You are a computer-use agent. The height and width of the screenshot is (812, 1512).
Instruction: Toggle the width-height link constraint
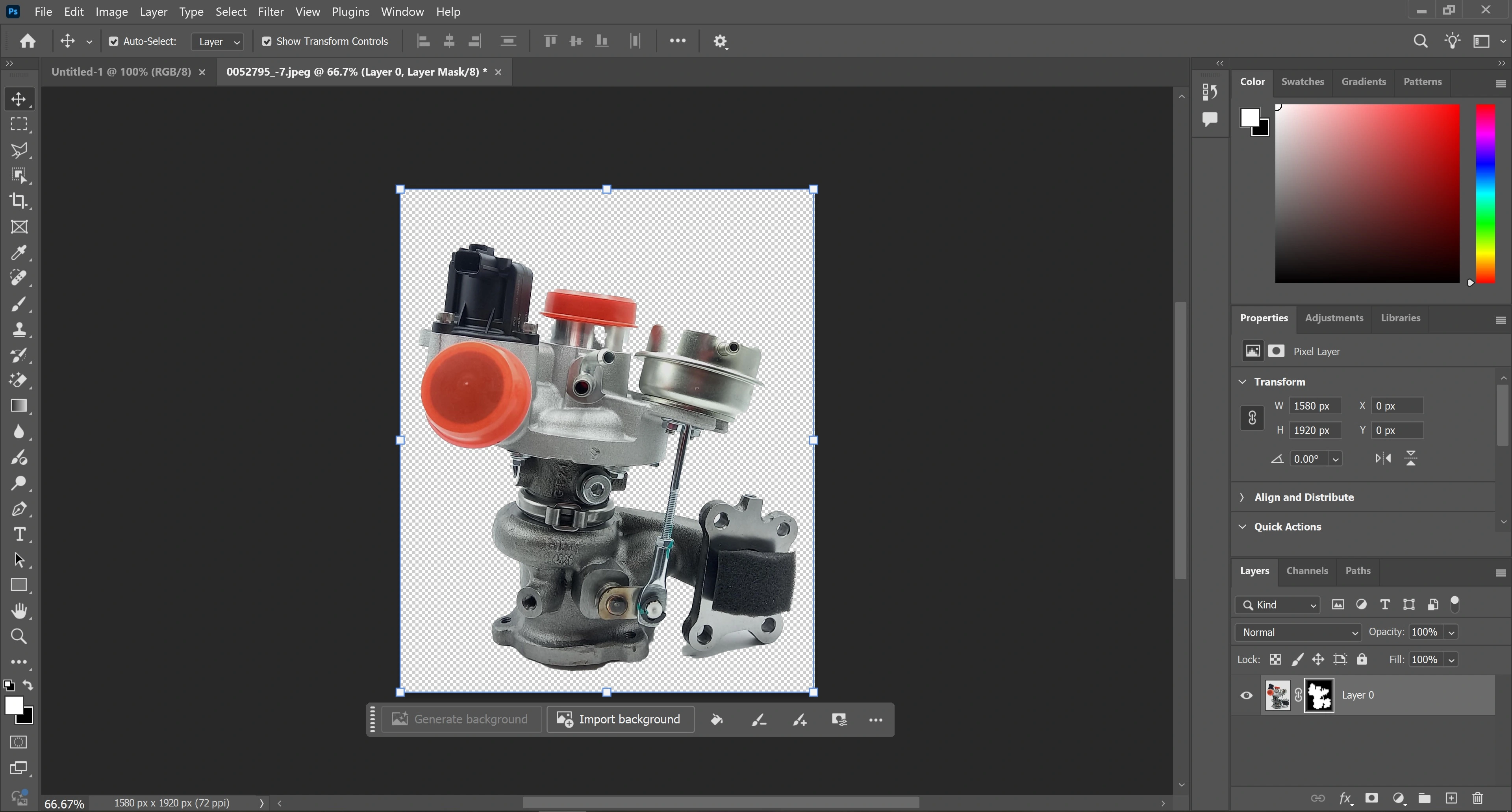(x=1251, y=418)
